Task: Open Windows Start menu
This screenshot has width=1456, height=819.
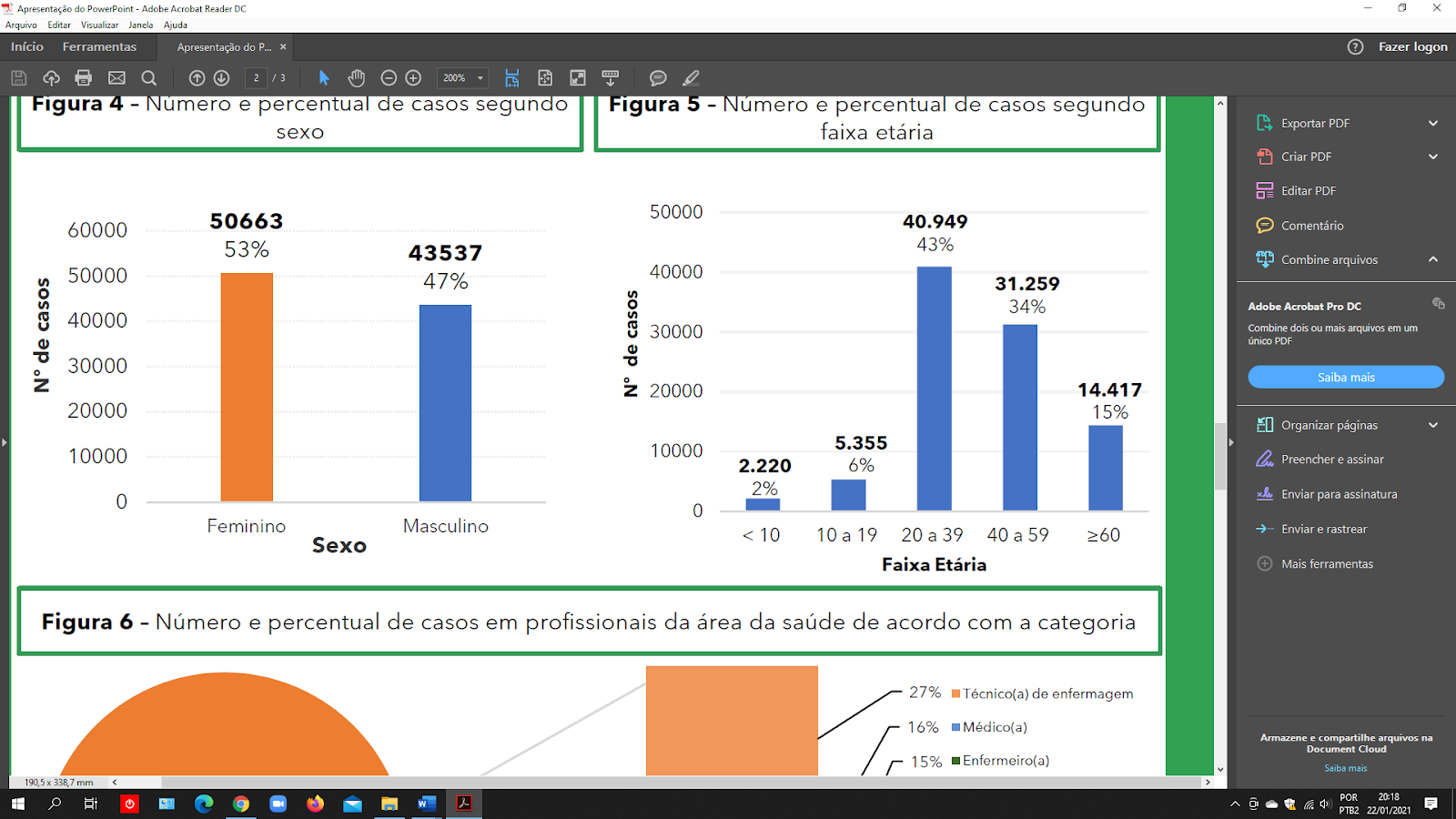Action: pyautogui.click(x=17, y=804)
